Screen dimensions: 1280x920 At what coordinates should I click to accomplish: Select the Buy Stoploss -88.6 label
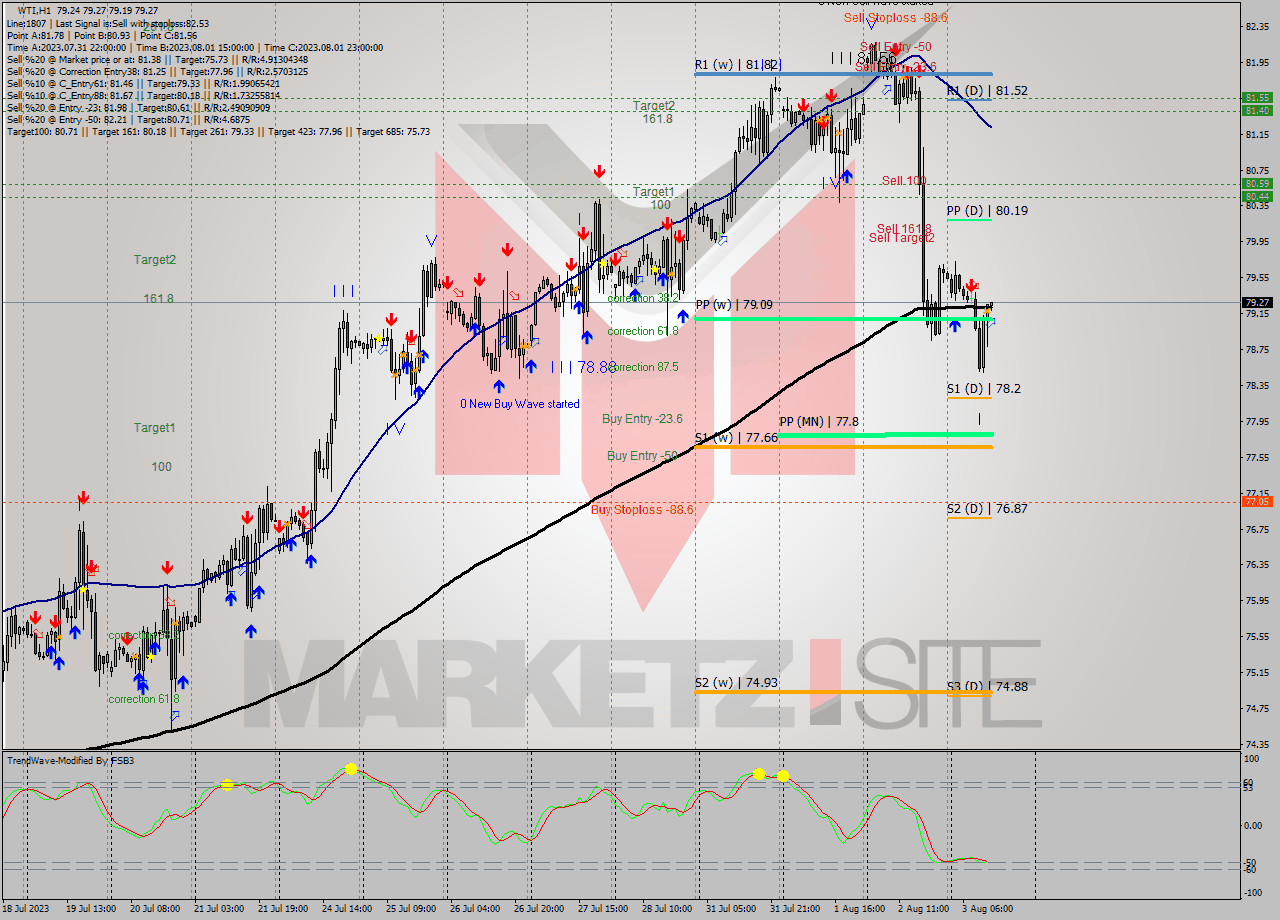642,510
